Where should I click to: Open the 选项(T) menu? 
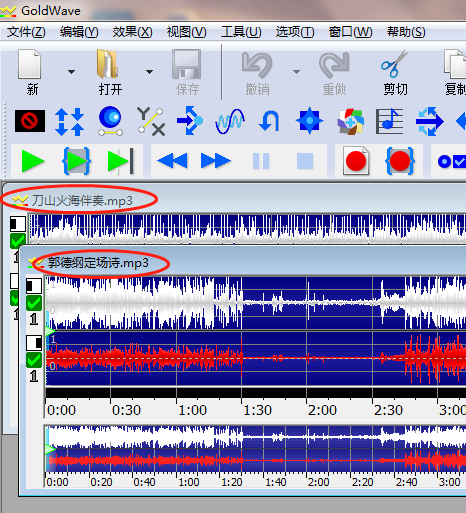point(295,32)
